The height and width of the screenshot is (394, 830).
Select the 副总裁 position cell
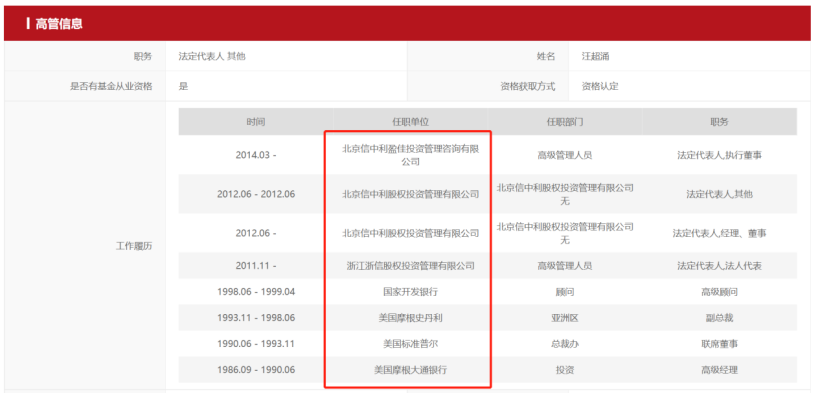click(719, 318)
